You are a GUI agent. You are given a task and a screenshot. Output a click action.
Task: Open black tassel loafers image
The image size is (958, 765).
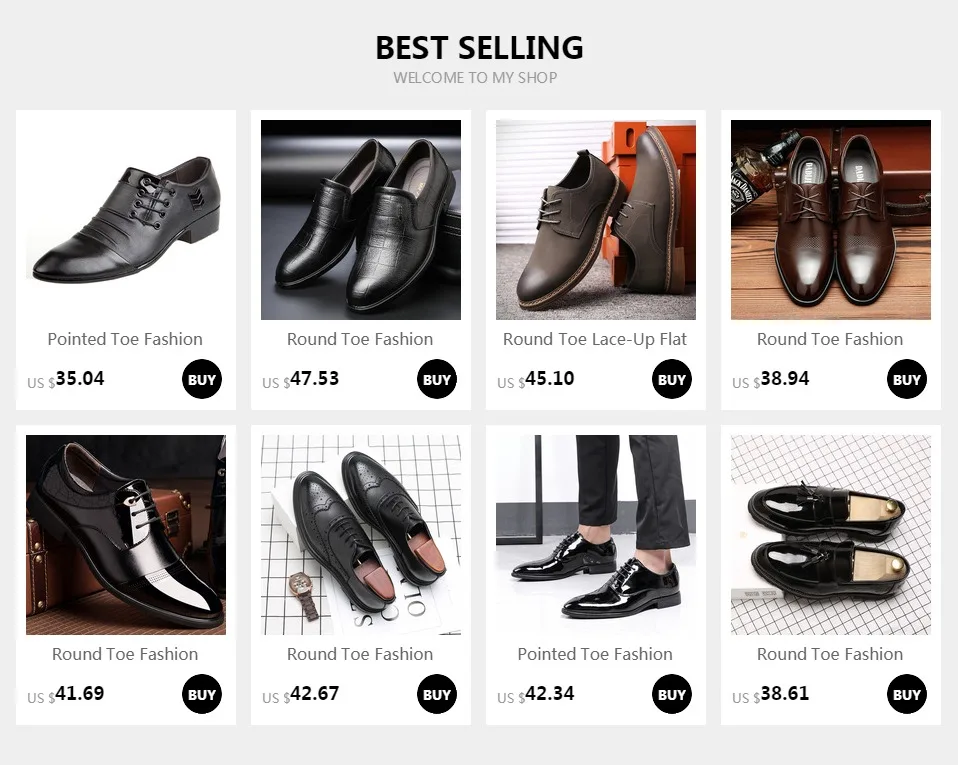tap(831, 535)
